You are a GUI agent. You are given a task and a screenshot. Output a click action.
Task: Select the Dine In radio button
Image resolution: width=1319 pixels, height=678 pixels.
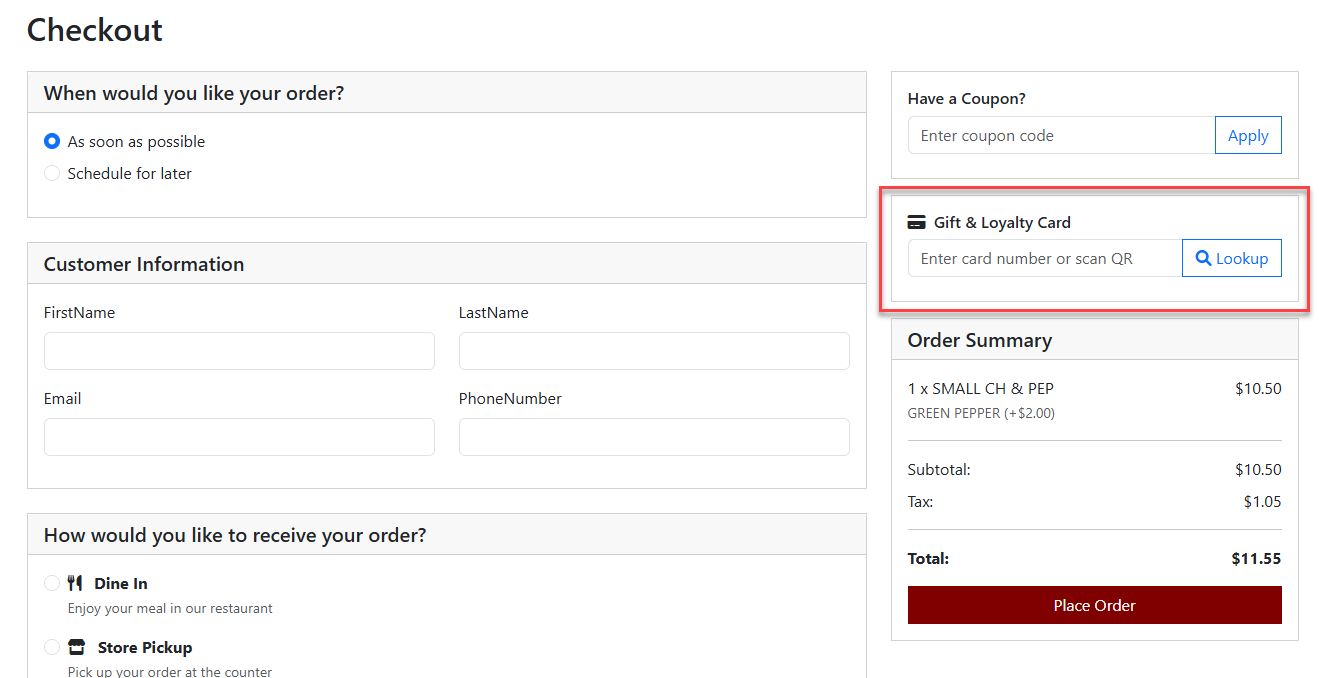pos(52,583)
